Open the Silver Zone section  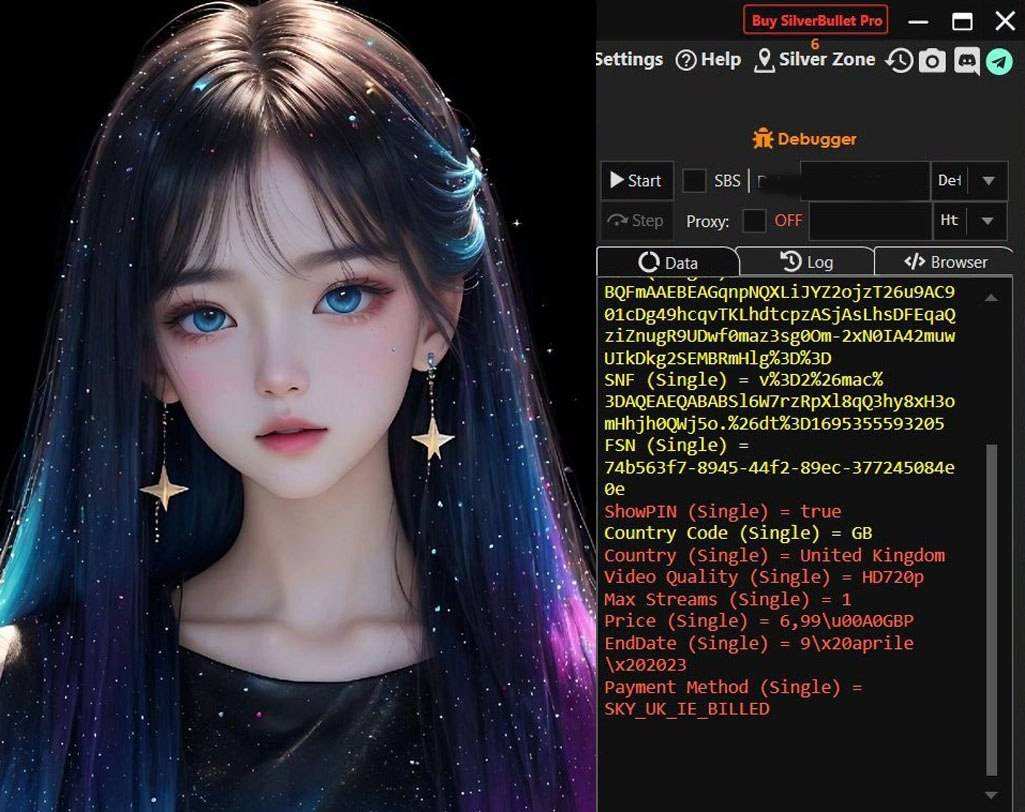pyautogui.click(x=815, y=60)
